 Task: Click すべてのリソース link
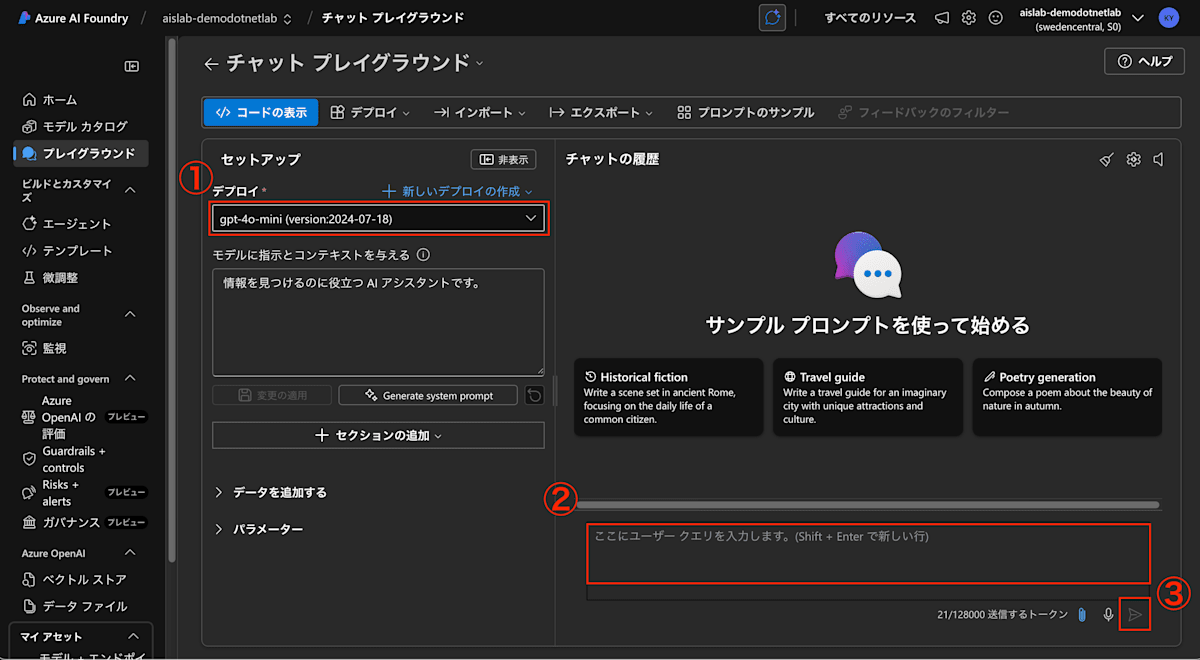(870, 18)
